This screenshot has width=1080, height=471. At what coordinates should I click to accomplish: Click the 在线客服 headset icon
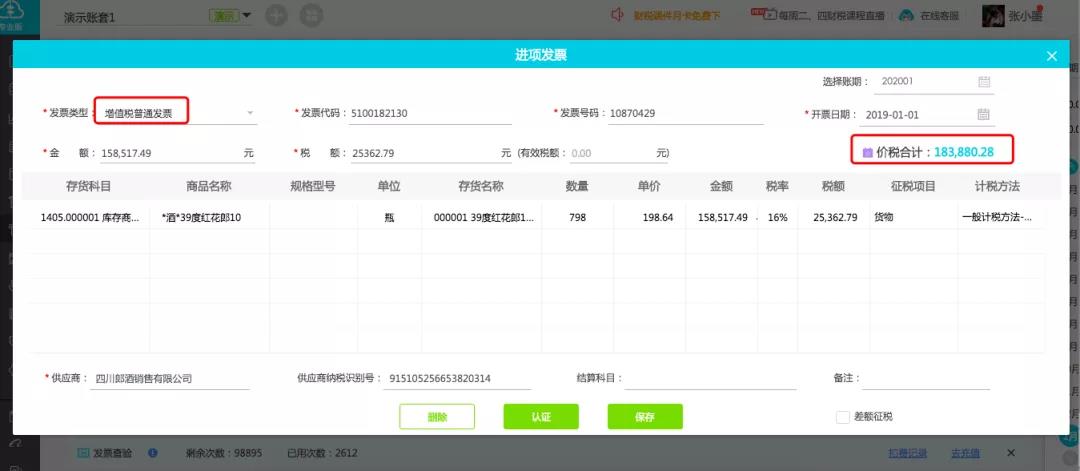907,15
